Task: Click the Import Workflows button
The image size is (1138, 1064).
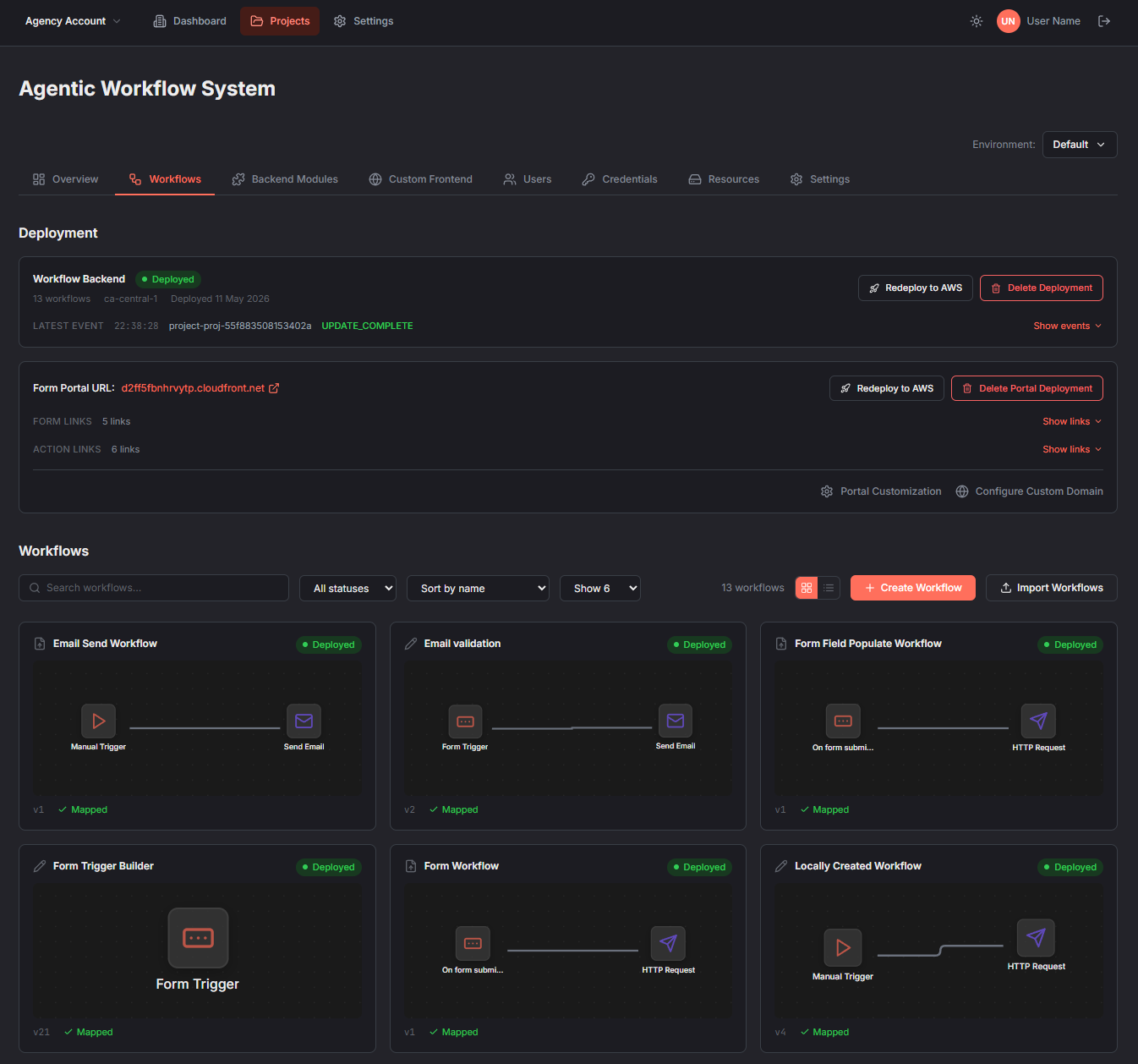Action: click(1052, 588)
